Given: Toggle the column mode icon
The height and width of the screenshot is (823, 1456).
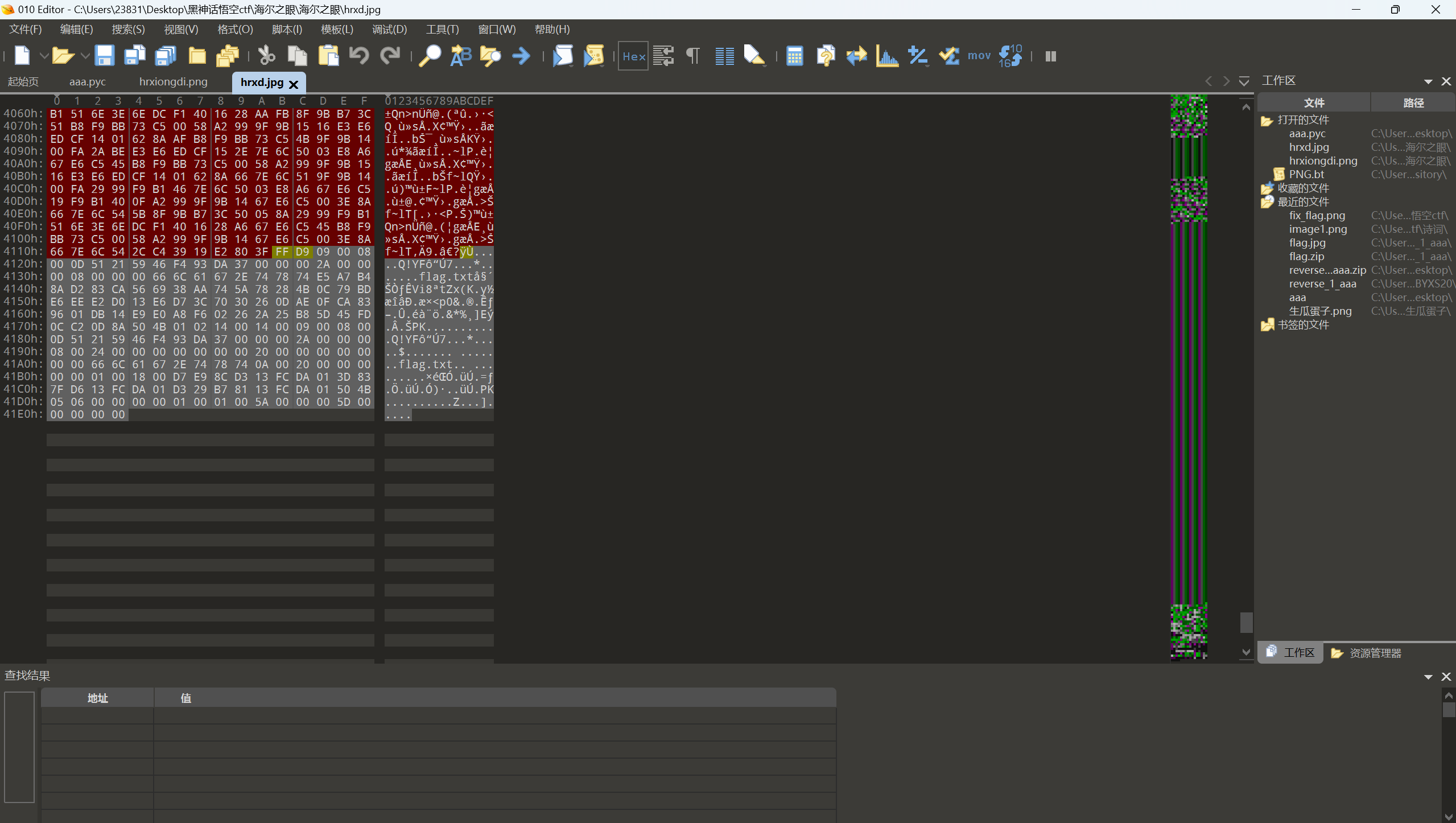Looking at the screenshot, I should (724, 56).
